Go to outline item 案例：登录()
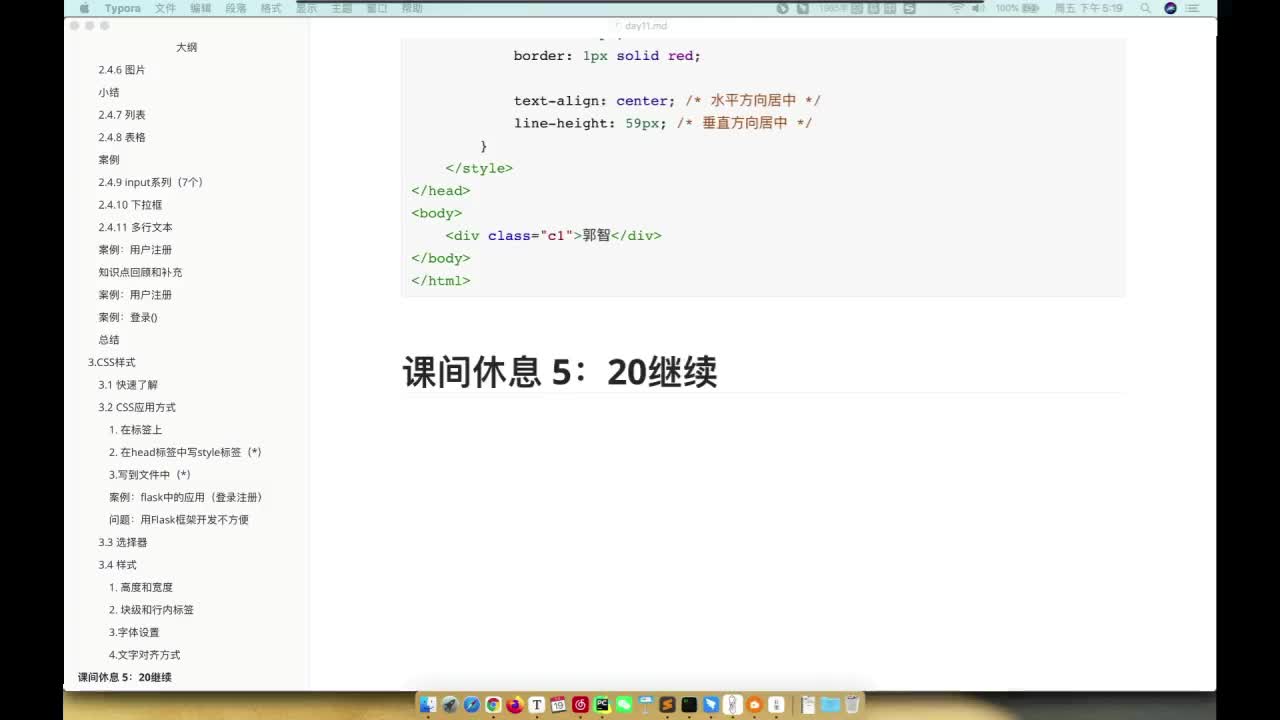Image resolution: width=1280 pixels, height=720 pixels. (x=128, y=317)
